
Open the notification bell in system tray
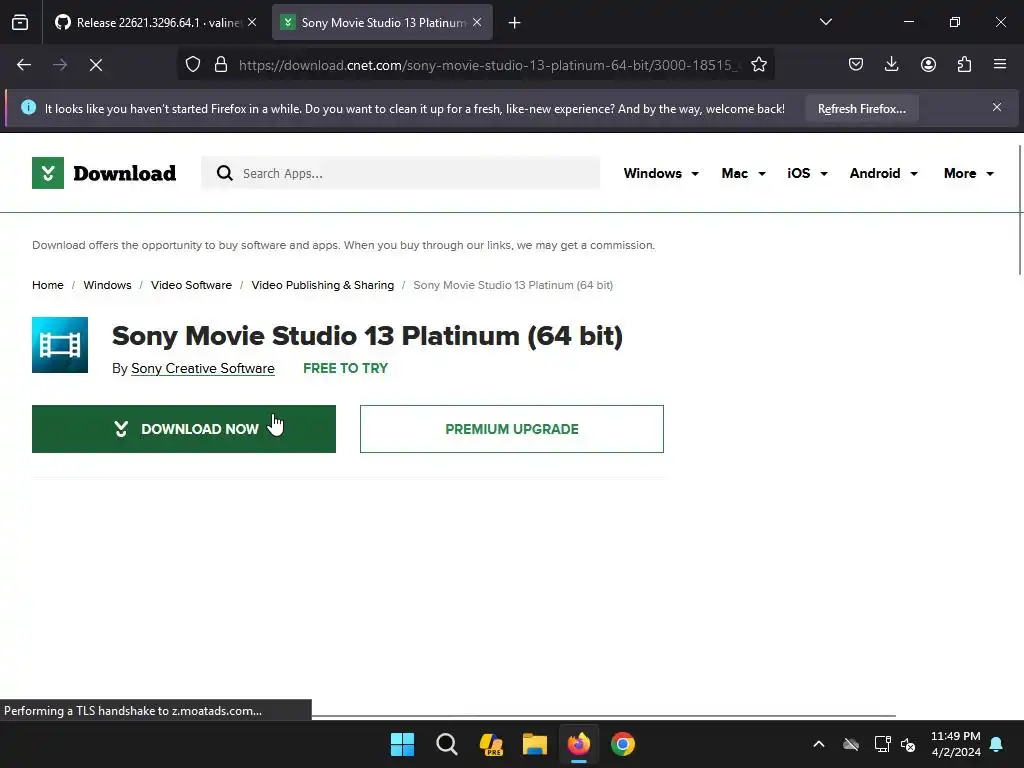click(997, 744)
